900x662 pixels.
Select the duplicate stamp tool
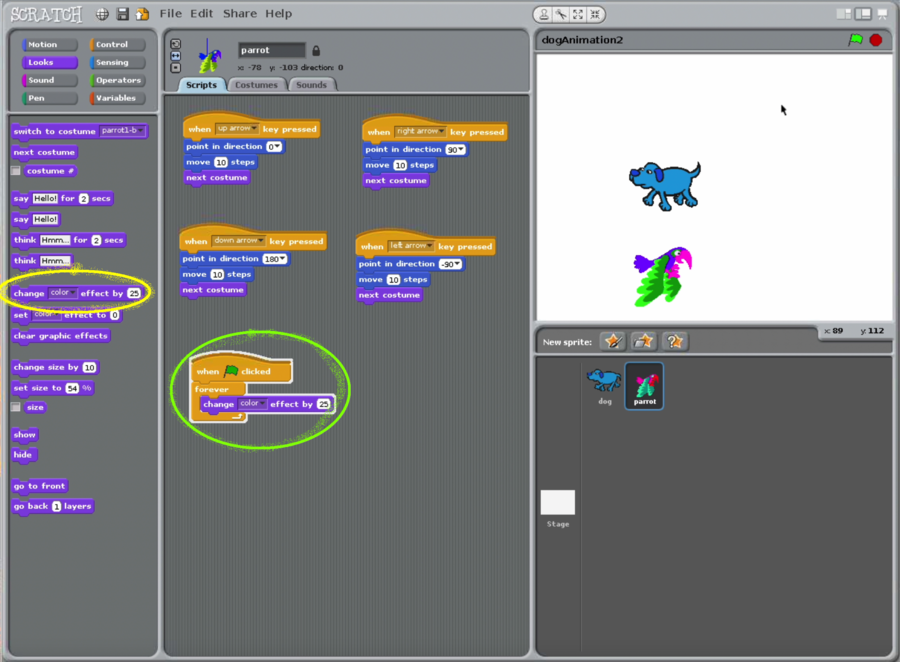pyautogui.click(x=543, y=14)
